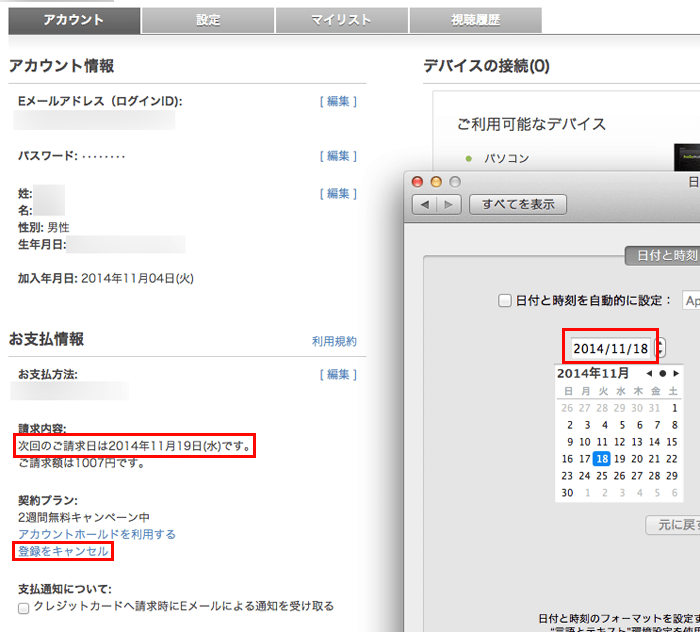Screen dimensions: 700x632
Task: Open the マイリスト tab
Action: tap(341, 20)
